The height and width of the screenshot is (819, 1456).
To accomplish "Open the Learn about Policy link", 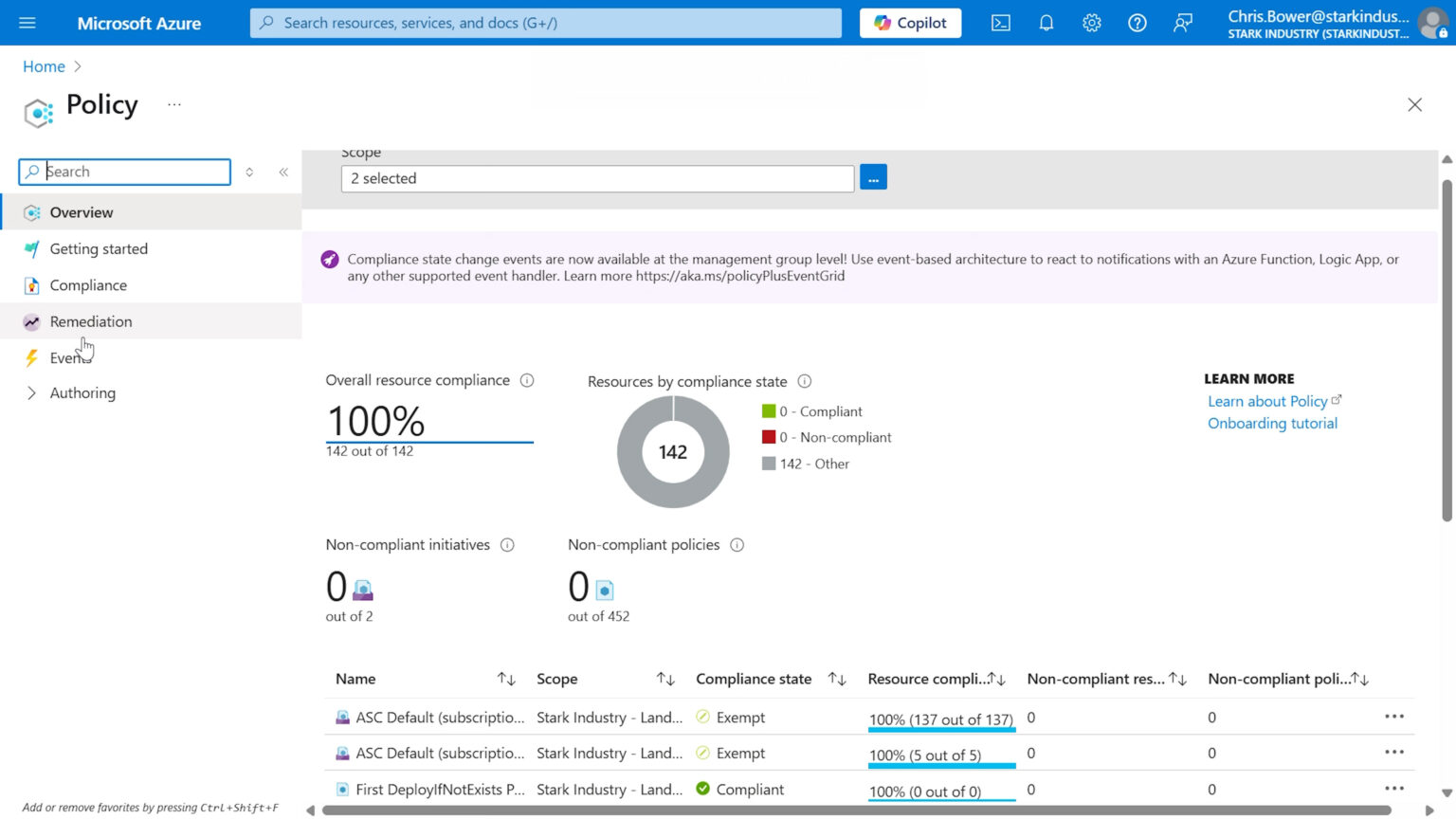I will (1267, 401).
